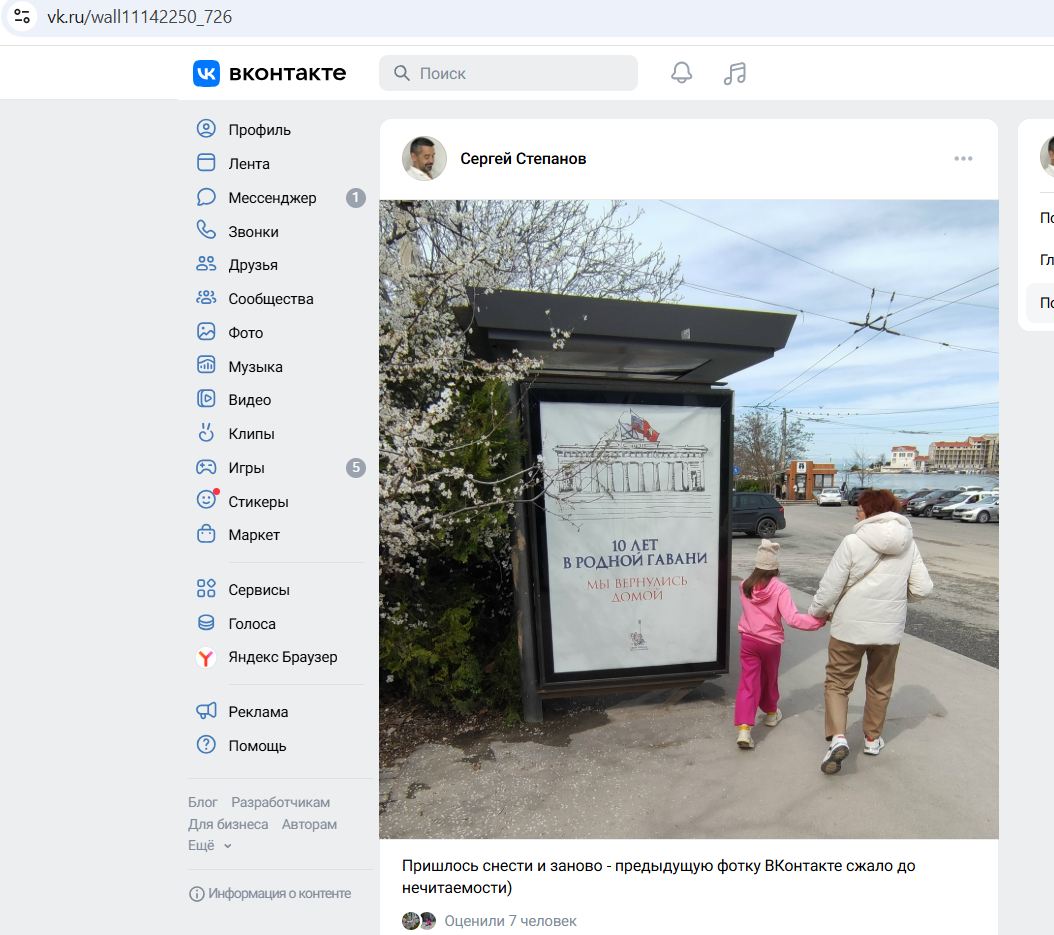Click the Маркет bag icon
The image size is (1054, 935).
point(206,534)
